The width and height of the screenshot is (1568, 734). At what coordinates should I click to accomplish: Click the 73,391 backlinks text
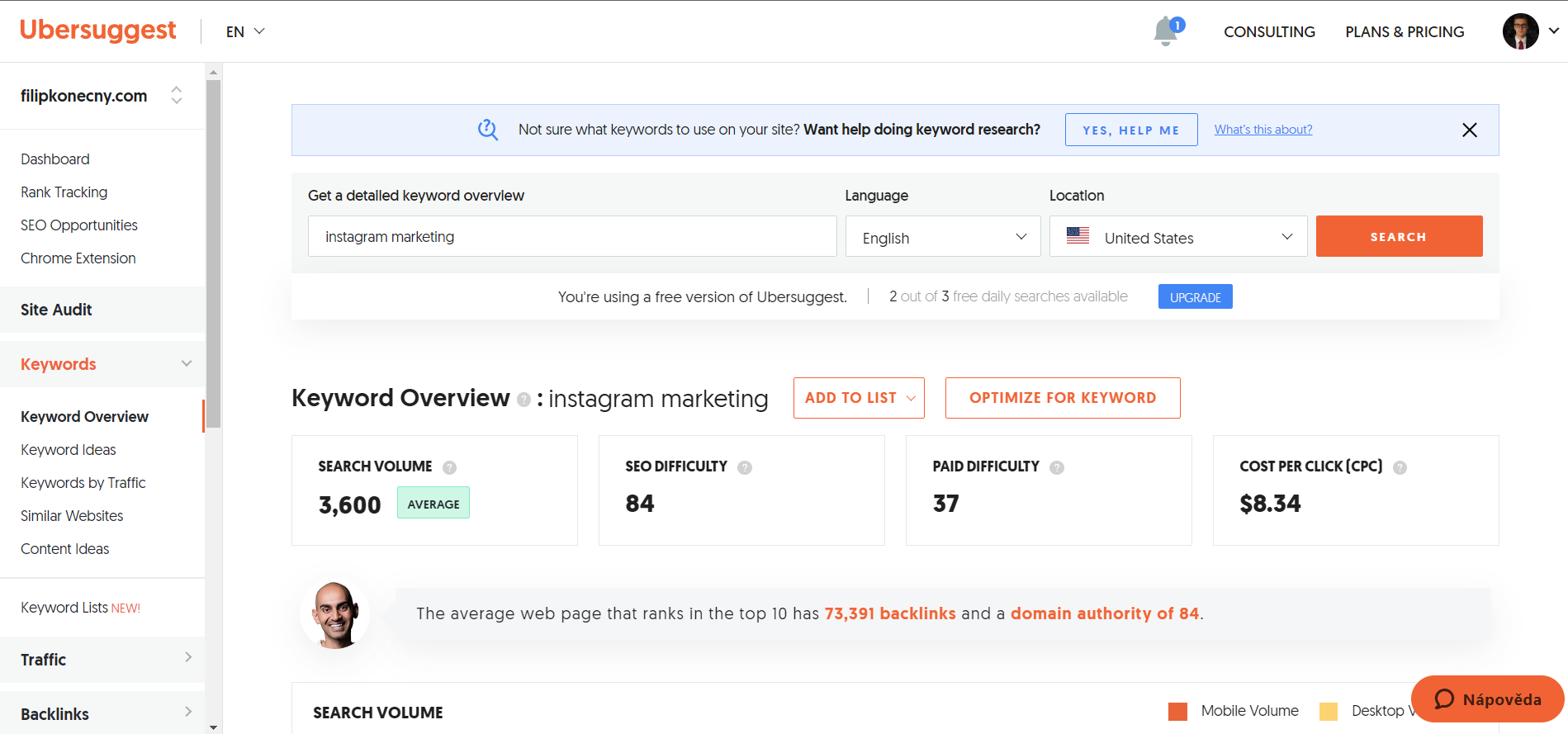tap(890, 613)
